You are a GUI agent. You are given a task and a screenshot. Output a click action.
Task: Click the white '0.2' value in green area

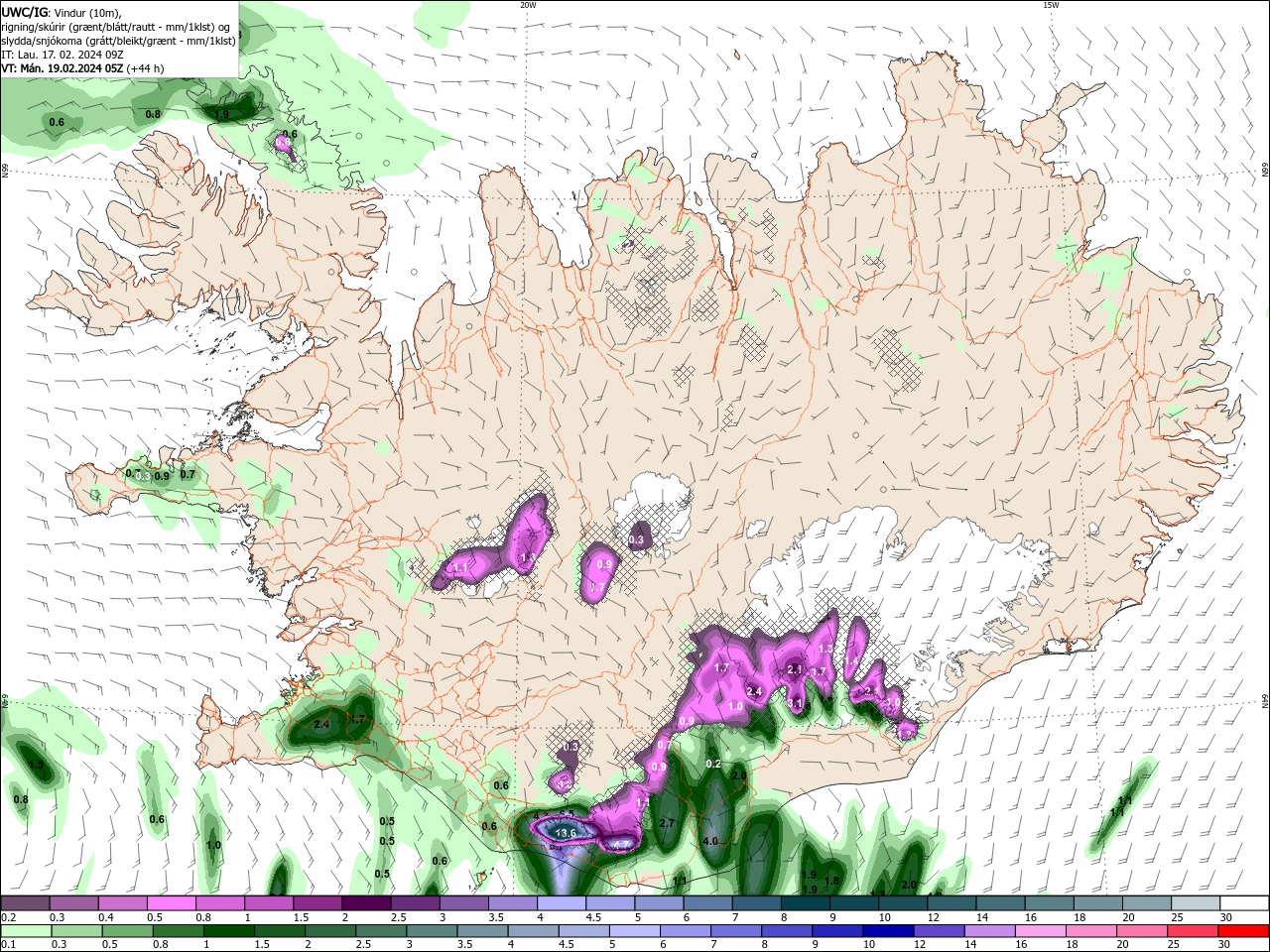(x=712, y=764)
